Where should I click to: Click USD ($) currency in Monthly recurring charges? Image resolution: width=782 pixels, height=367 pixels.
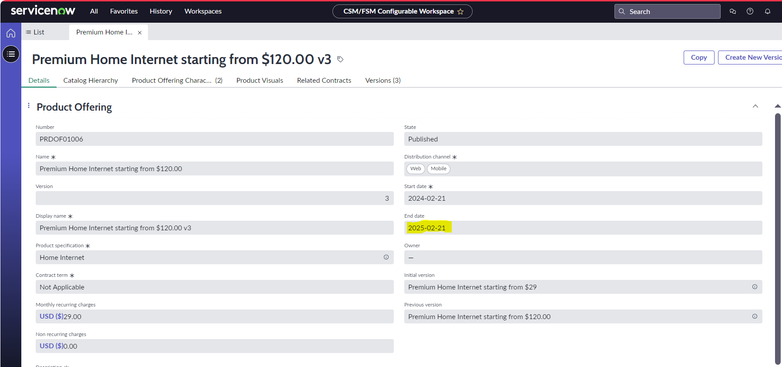[x=51, y=317]
